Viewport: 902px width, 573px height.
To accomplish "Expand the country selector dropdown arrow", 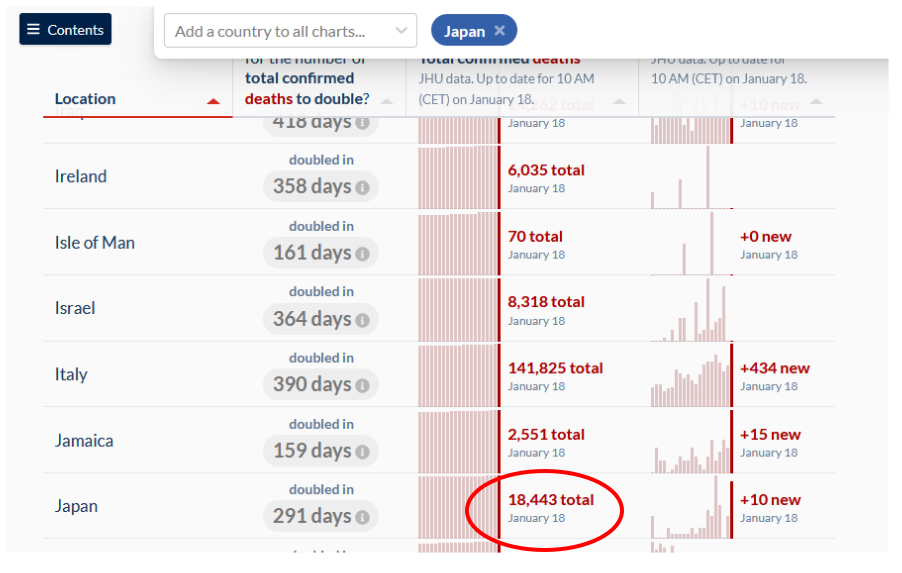I will pos(401,31).
